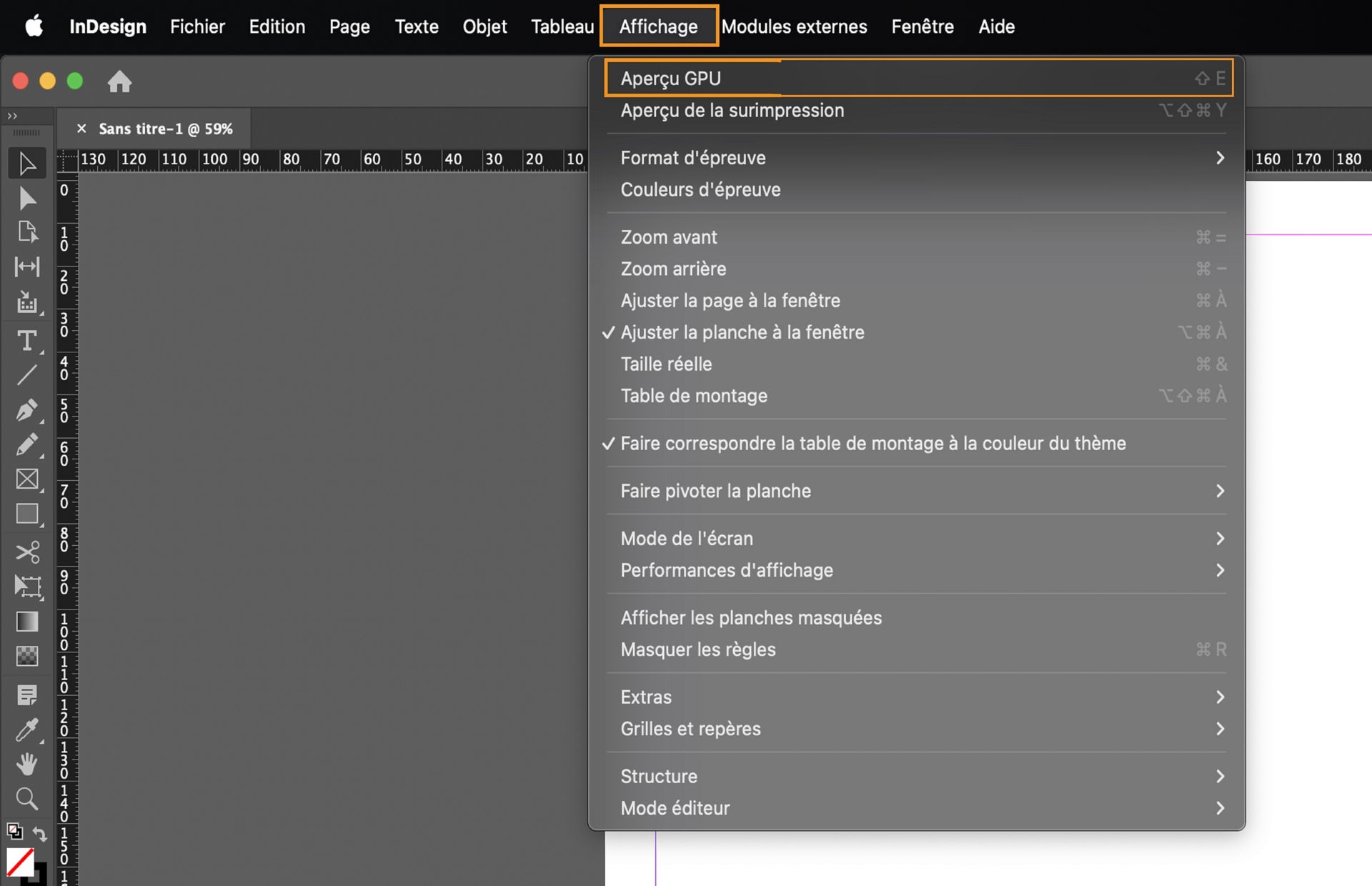The image size is (1372, 886).
Task: Enable Aperçu de la surimpression
Action: click(x=732, y=110)
